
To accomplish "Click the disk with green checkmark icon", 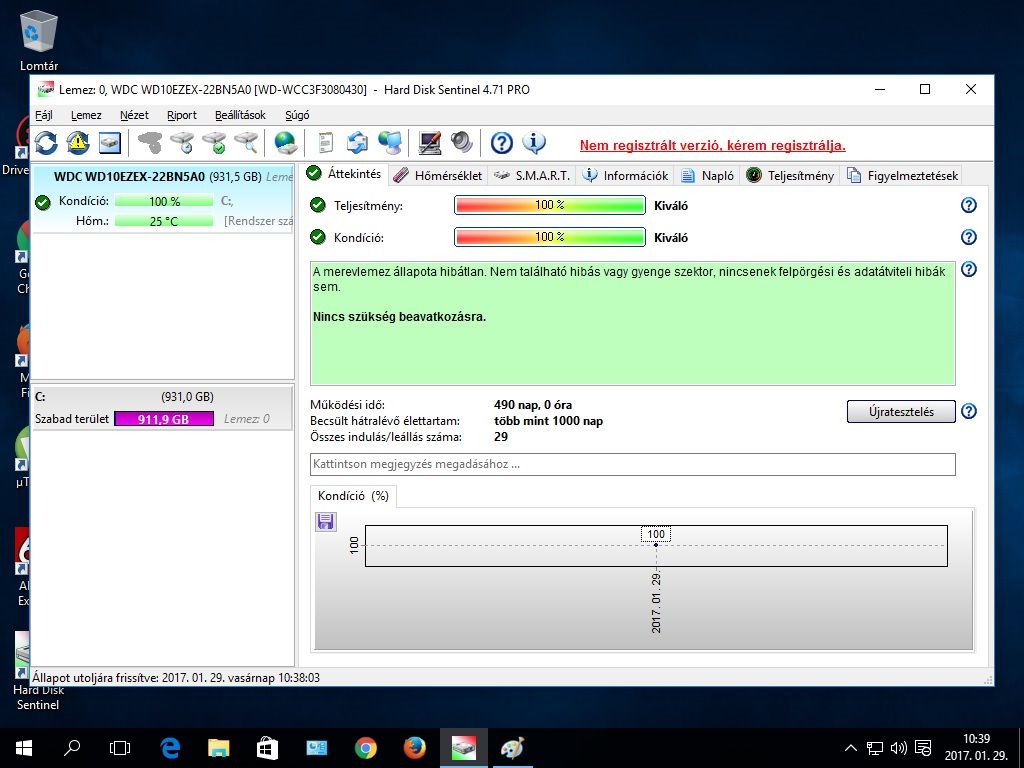I will pos(215,142).
